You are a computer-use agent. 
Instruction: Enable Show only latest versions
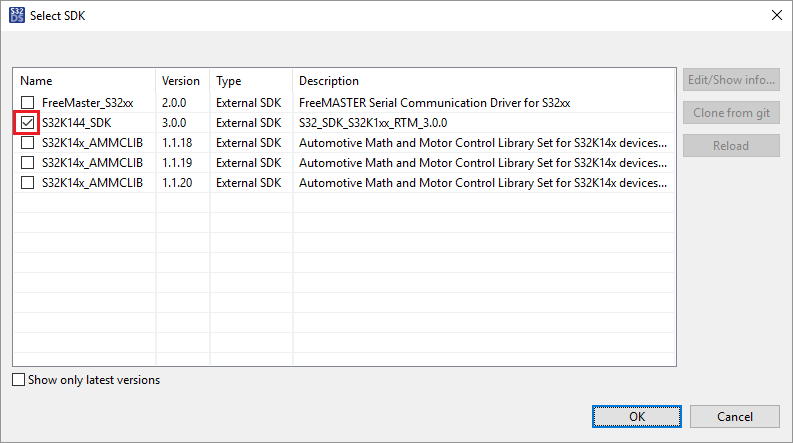20,380
